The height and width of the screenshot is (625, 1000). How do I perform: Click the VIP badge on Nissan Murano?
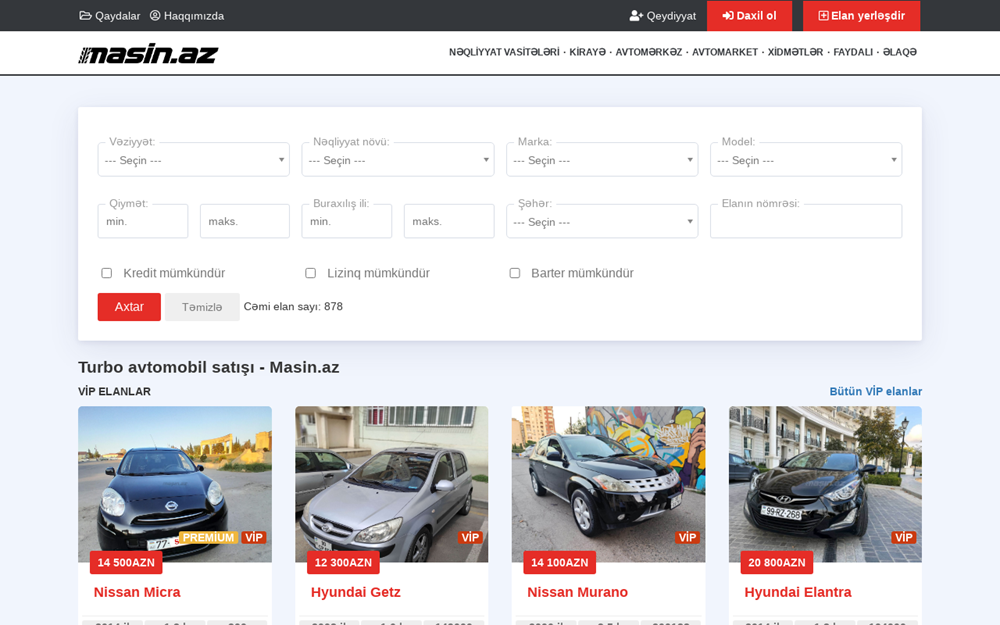click(x=687, y=538)
